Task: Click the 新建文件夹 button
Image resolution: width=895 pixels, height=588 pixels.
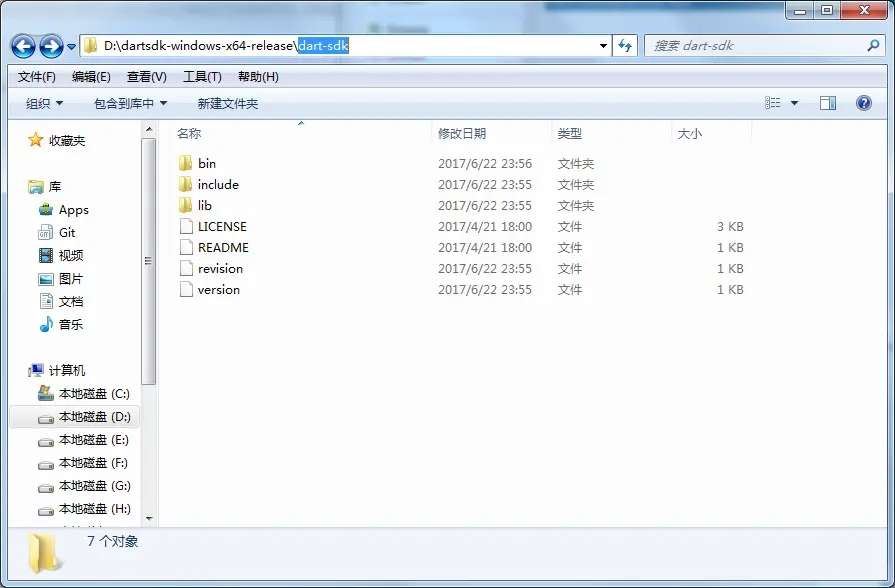Action: 228,103
